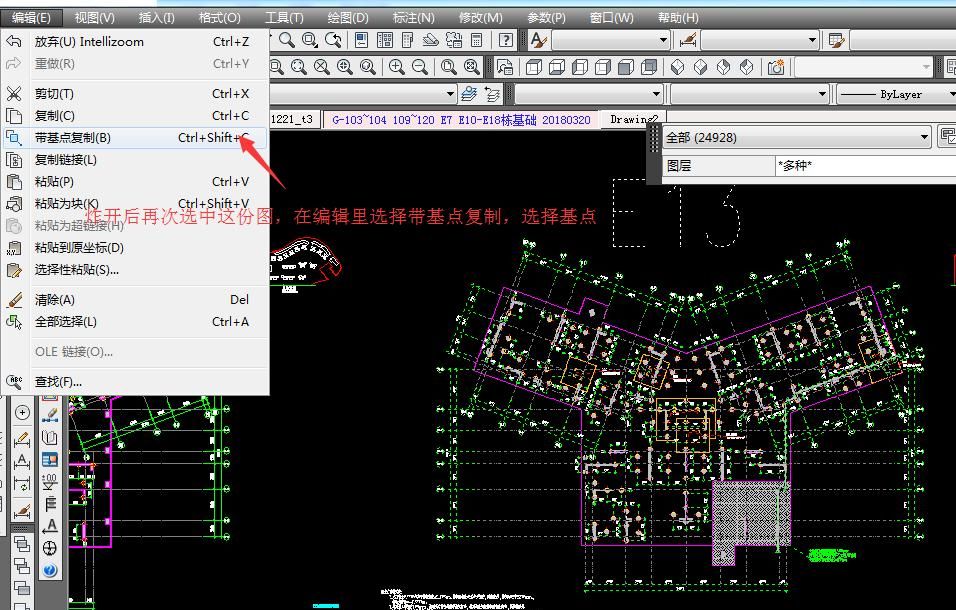Click the Quick Select icon beside 全部 dropdown
Image resolution: width=956 pixels, height=610 pixels.
click(x=950, y=135)
